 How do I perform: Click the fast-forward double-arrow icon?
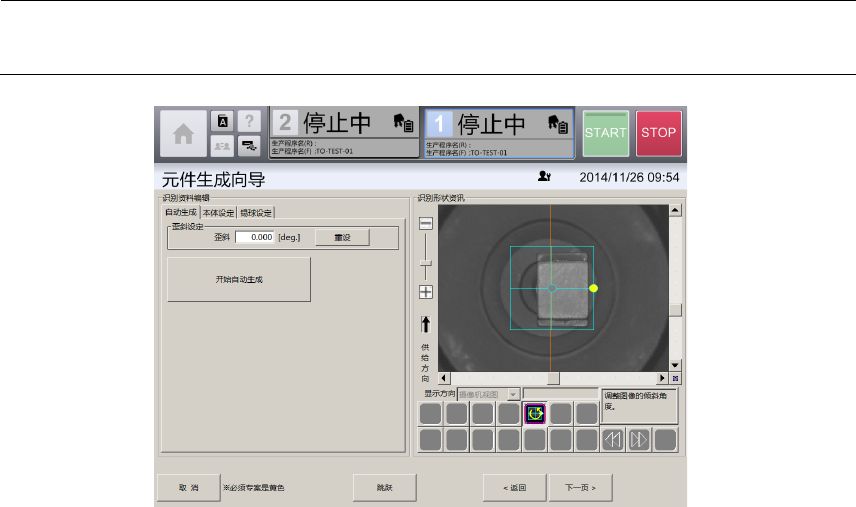(x=638, y=438)
